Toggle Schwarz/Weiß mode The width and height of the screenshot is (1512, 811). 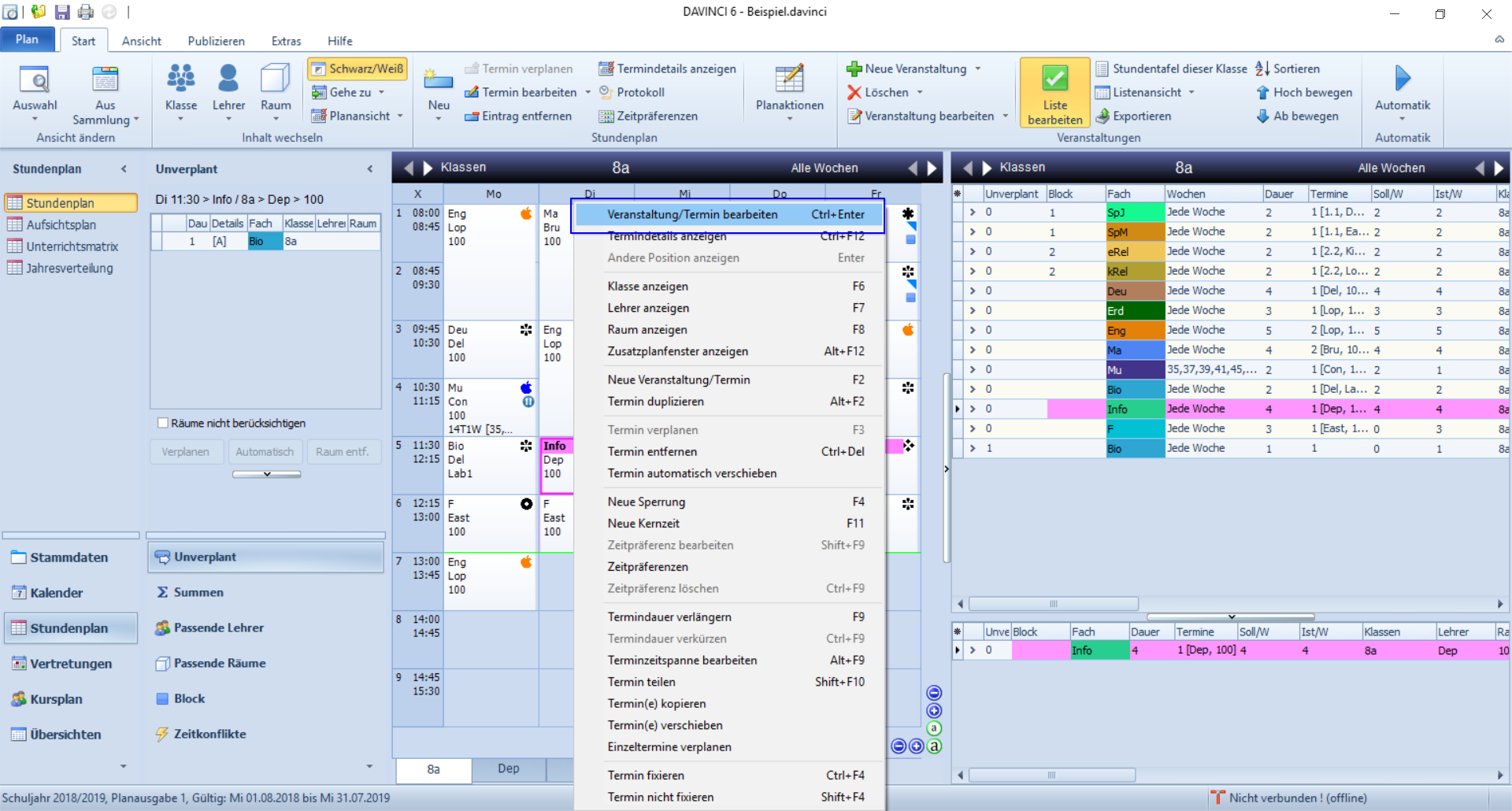(358, 69)
